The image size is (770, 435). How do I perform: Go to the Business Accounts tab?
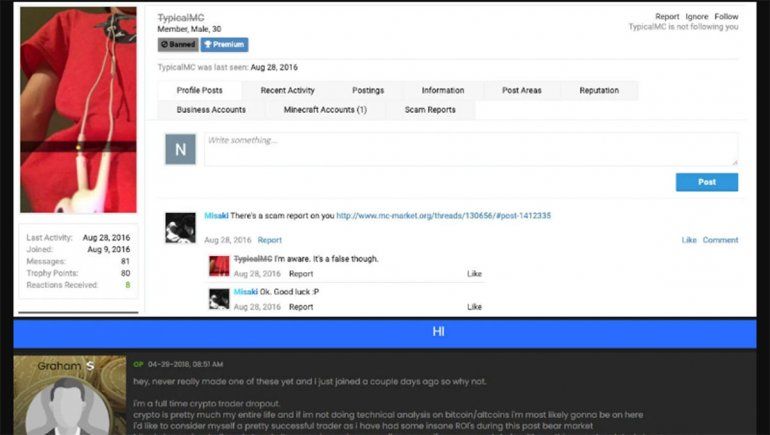click(211, 110)
